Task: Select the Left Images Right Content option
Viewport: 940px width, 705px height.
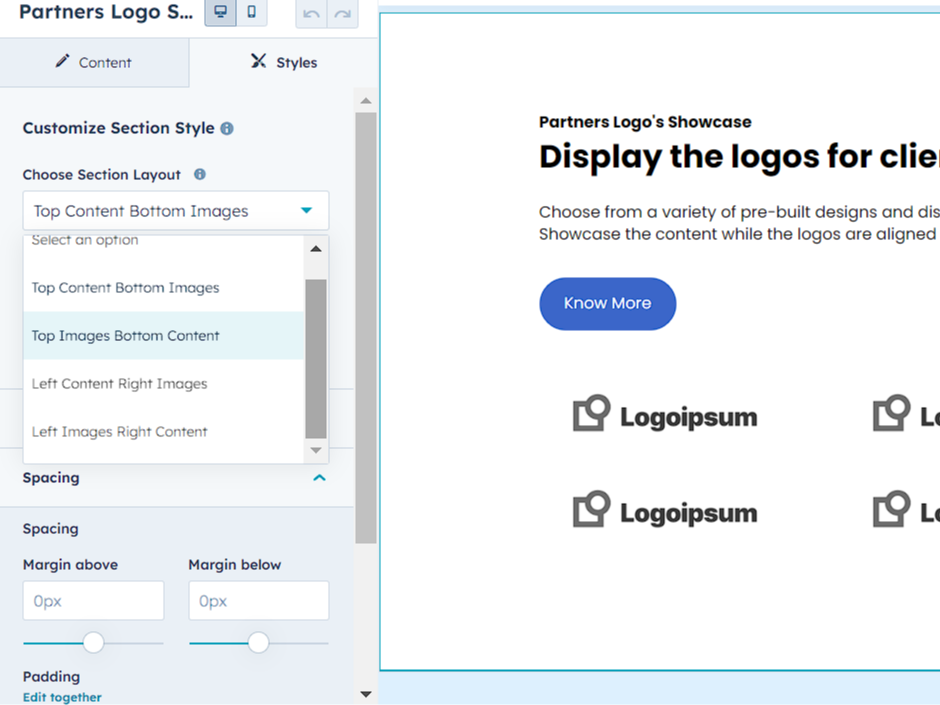Action: (x=119, y=431)
